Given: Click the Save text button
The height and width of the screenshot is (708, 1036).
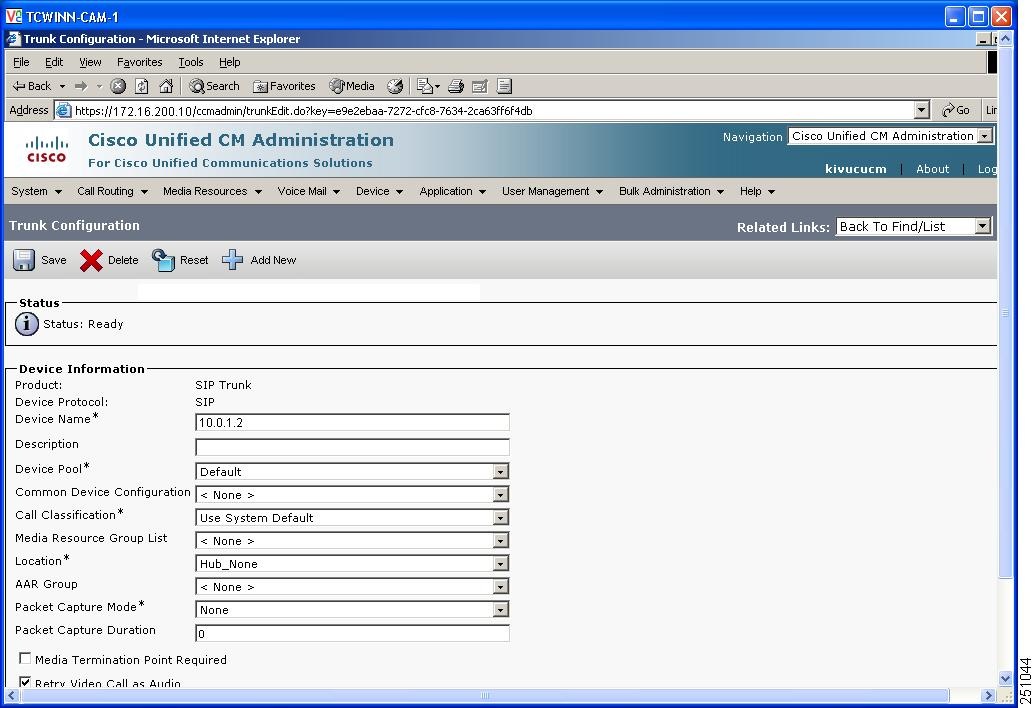Looking at the screenshot, I should (x=54, y=260).
